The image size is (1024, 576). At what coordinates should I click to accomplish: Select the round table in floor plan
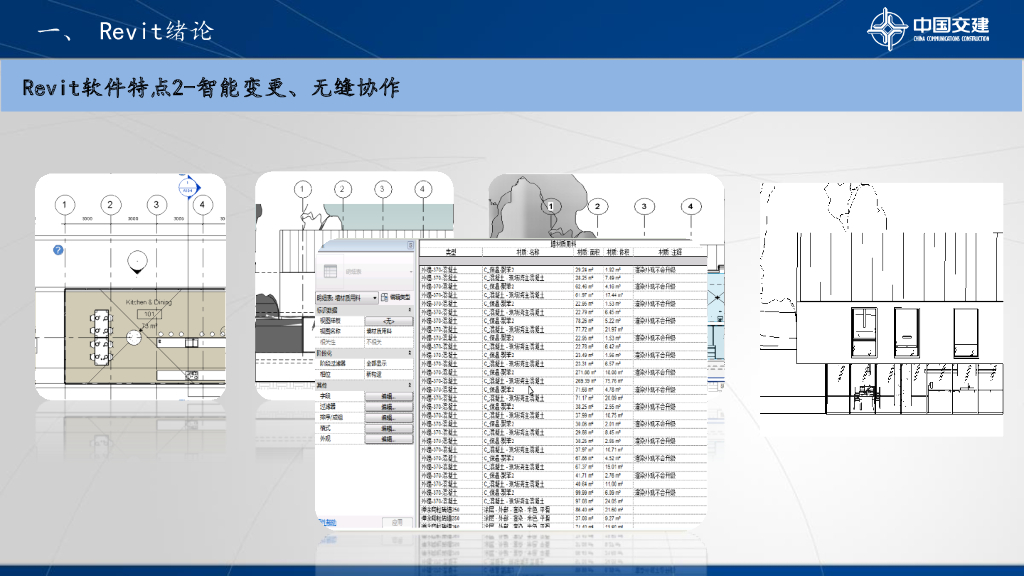(x=134, y=338)
